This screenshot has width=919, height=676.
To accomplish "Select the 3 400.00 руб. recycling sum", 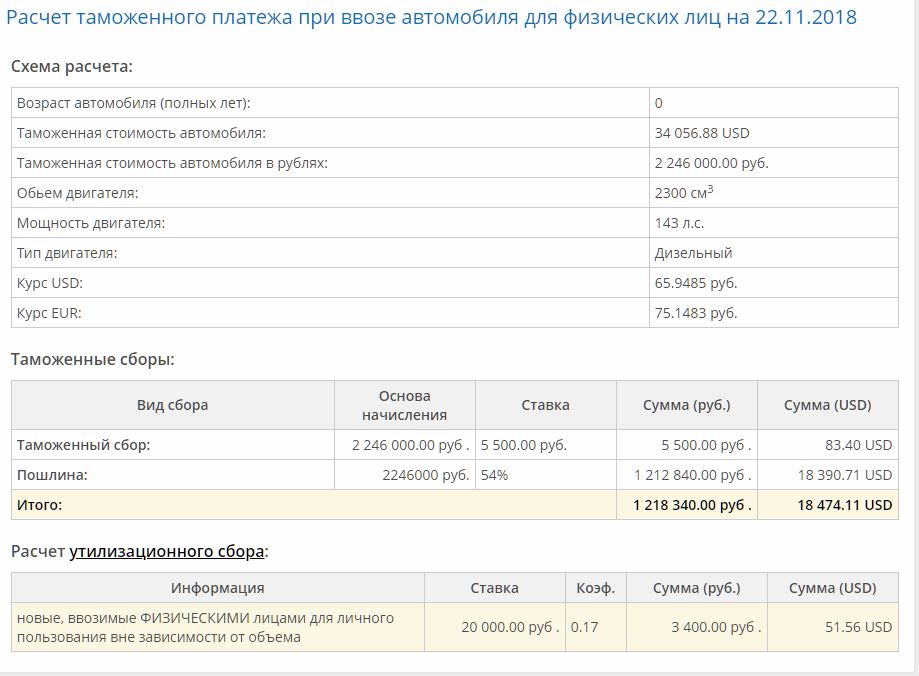I will (716, 627).
